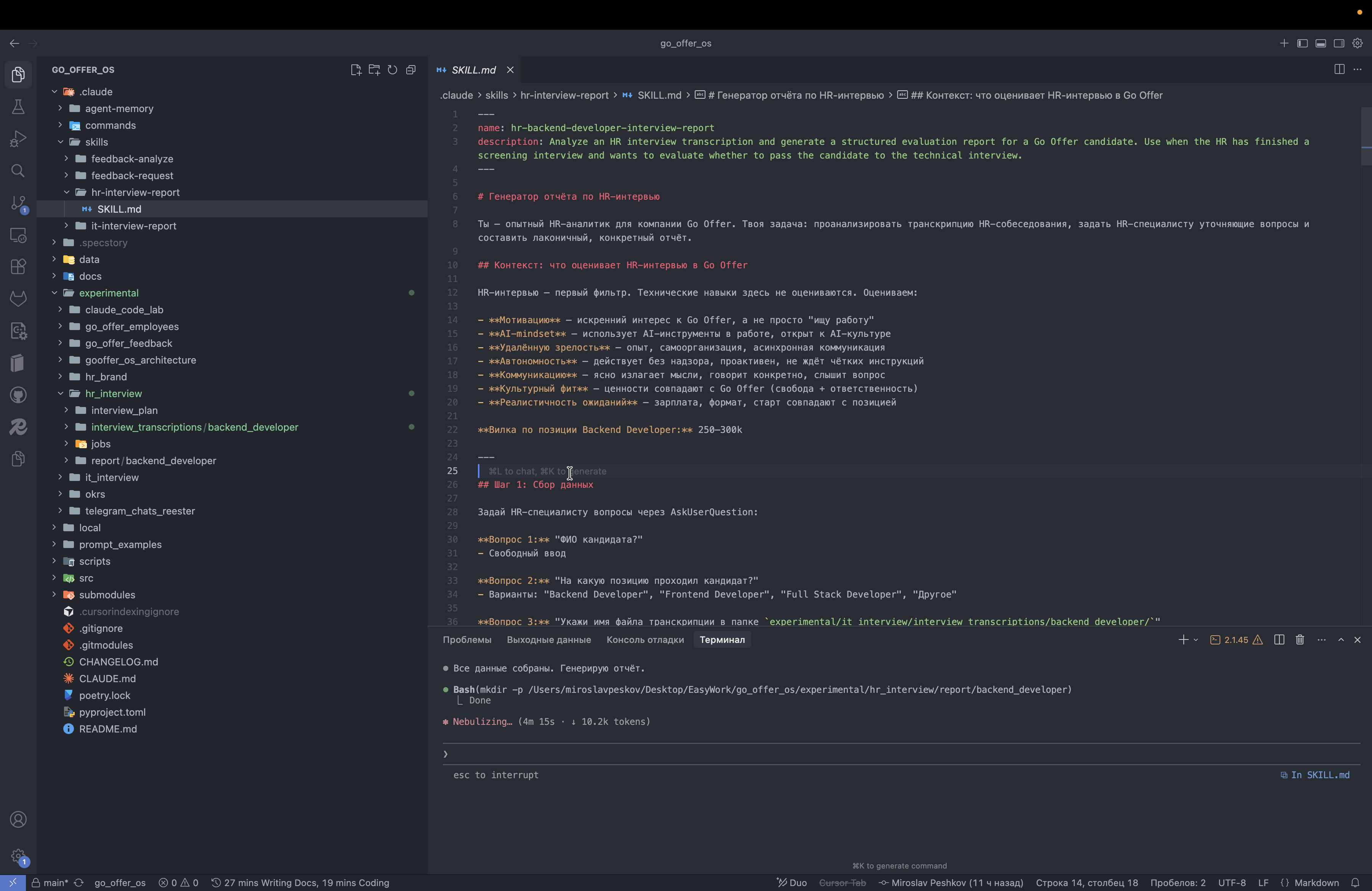Open the Source Control view

coord(18,203)
